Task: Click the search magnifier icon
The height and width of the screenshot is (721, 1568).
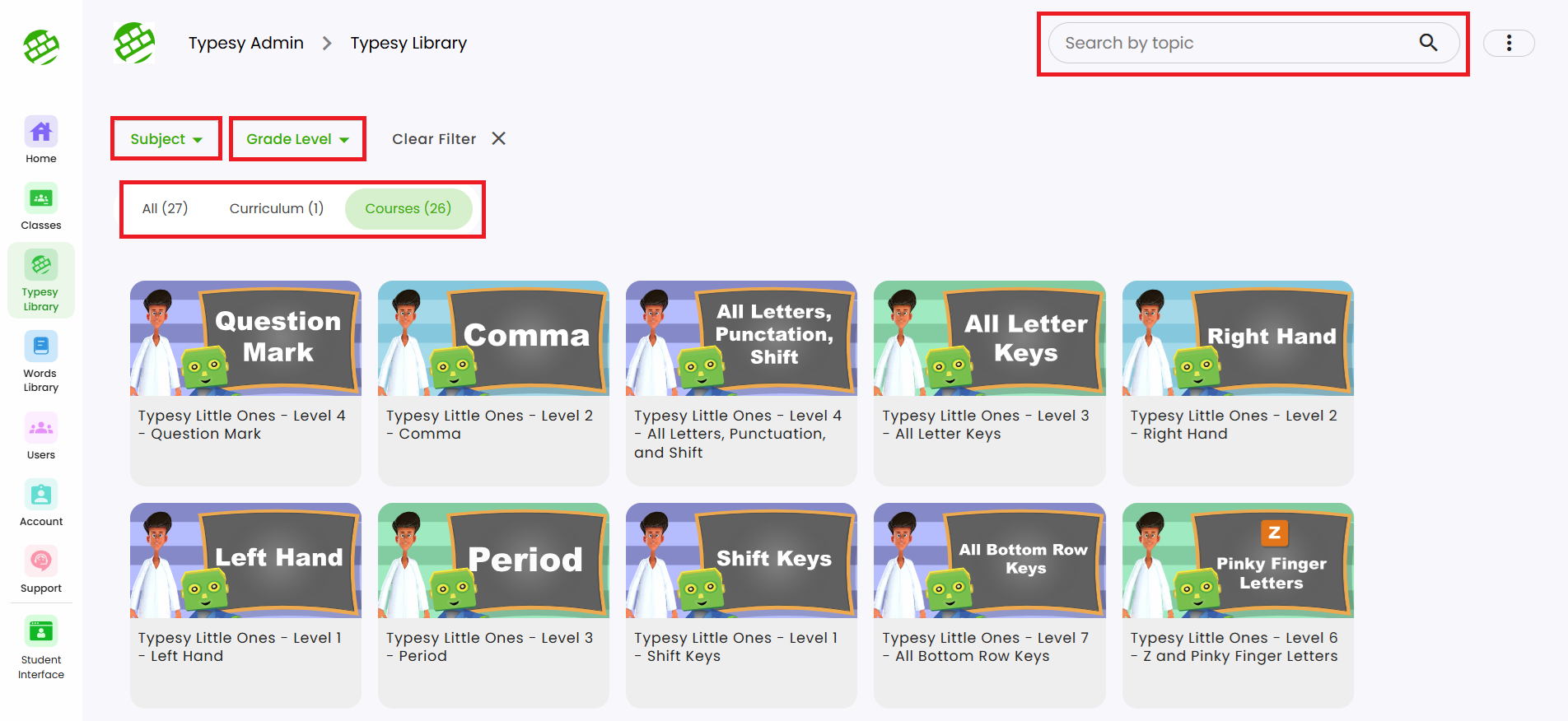Action: (x=1428, y=43)
